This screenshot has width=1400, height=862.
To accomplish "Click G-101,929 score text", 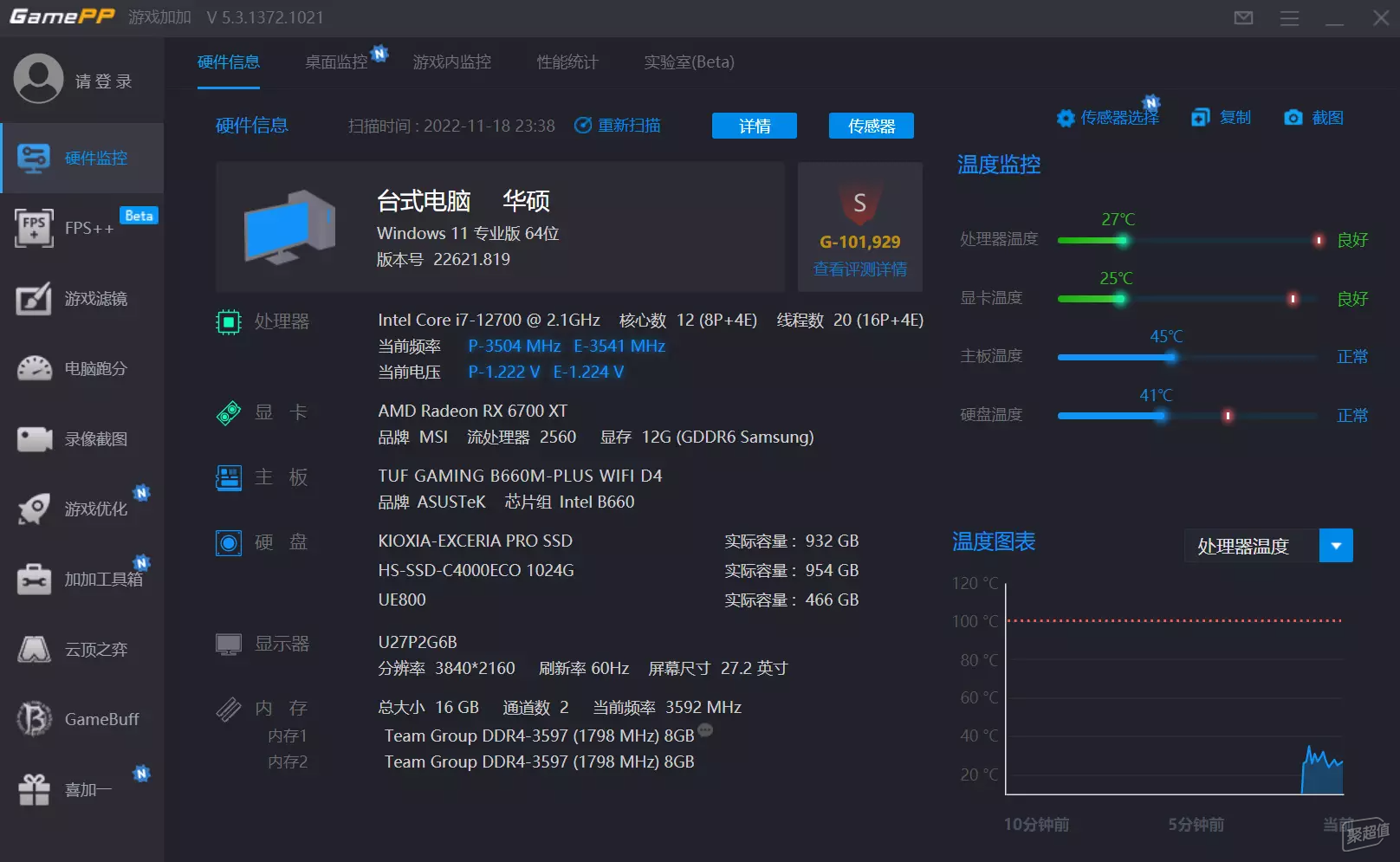I will (x=859, y=243).
